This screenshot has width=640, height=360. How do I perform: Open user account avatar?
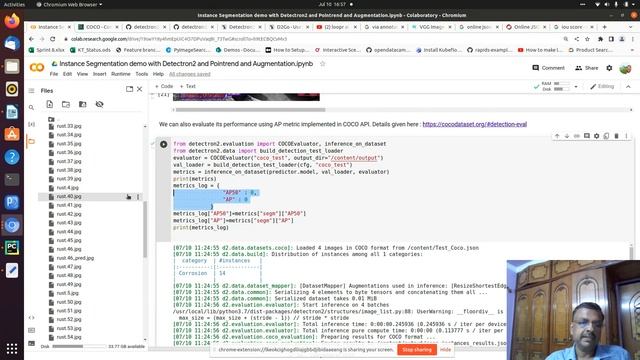[x=625, y=68]
